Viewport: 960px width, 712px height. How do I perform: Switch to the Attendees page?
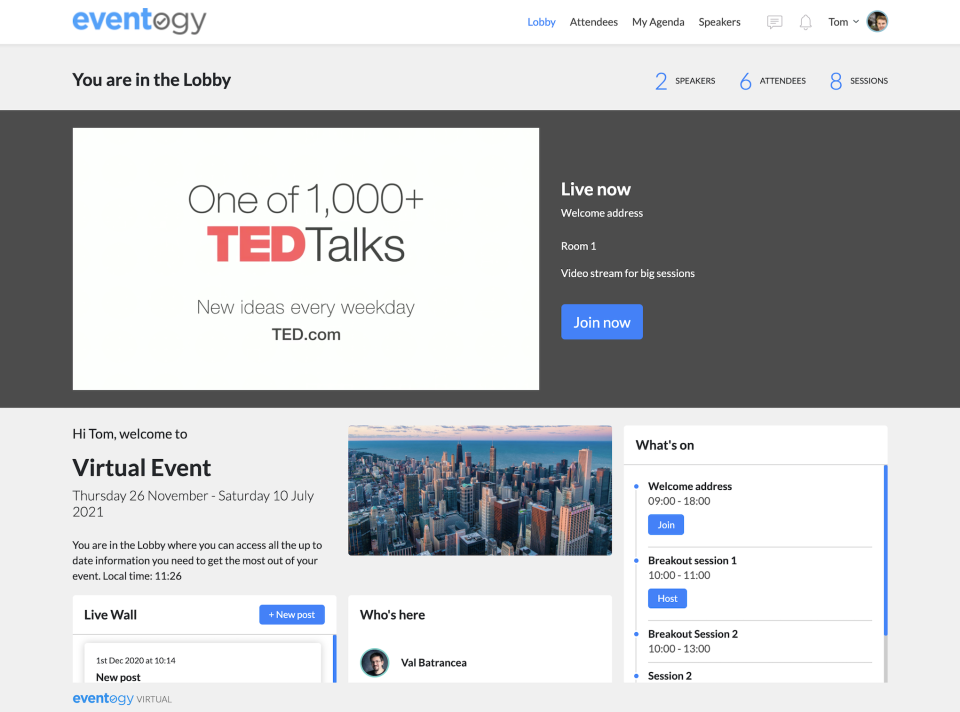pyautogui.click(x=594, y=21)
